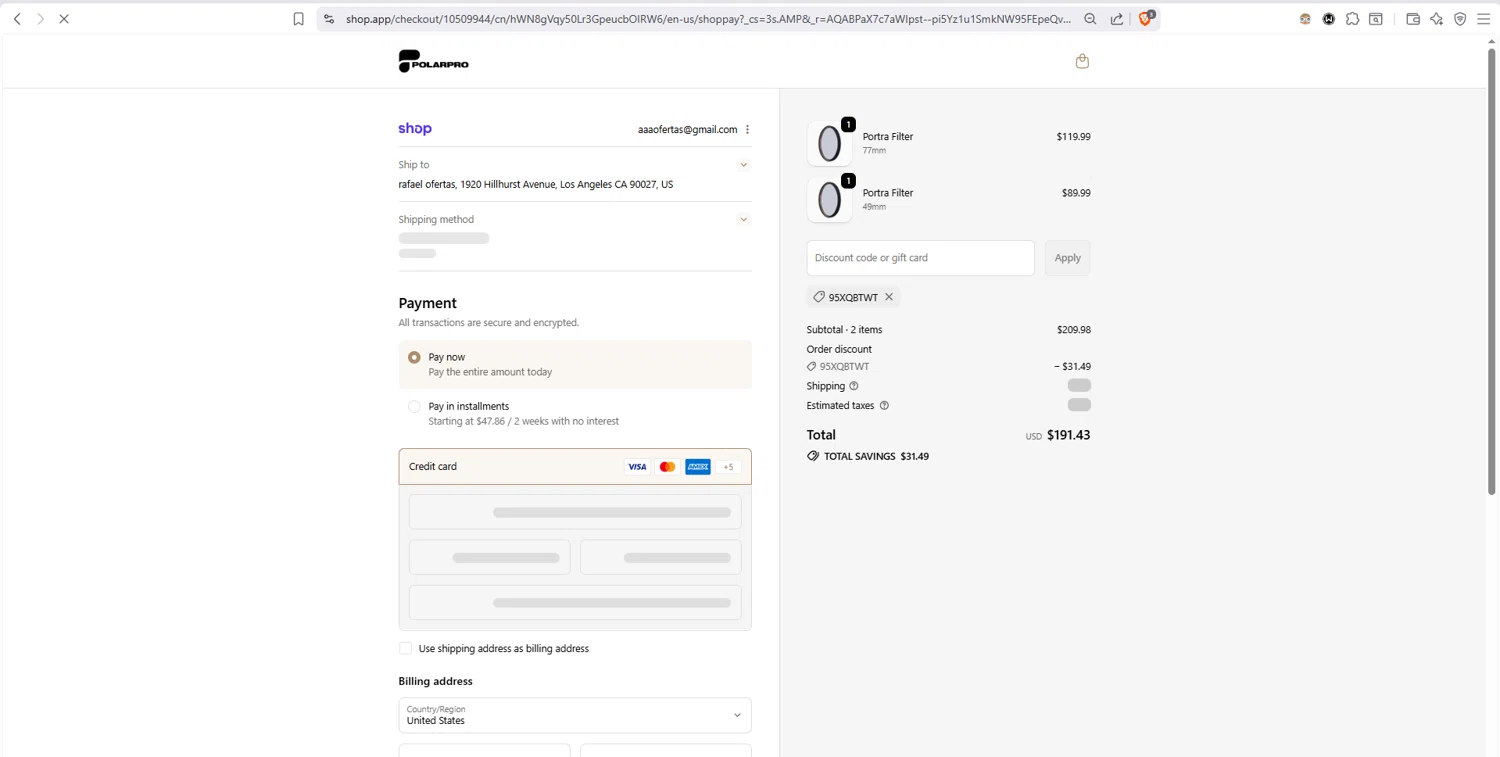Click the browser forward arrow
This screenshot has height=757, width=1500.
tap(40, 19)
